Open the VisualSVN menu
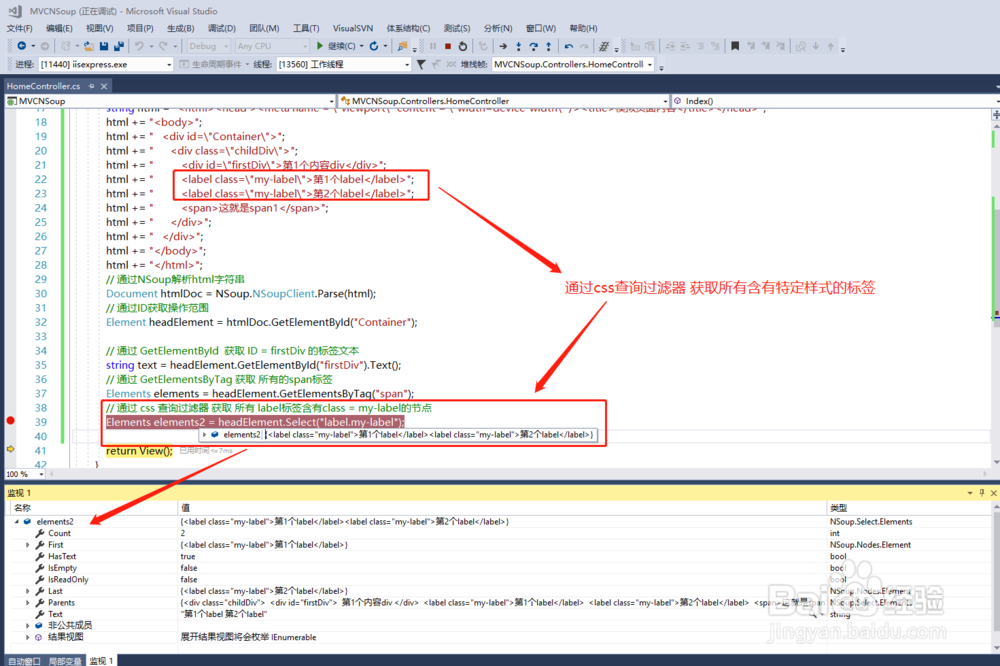The height and width of the screenshot is (666, 1000). click(x=352, y=27)
